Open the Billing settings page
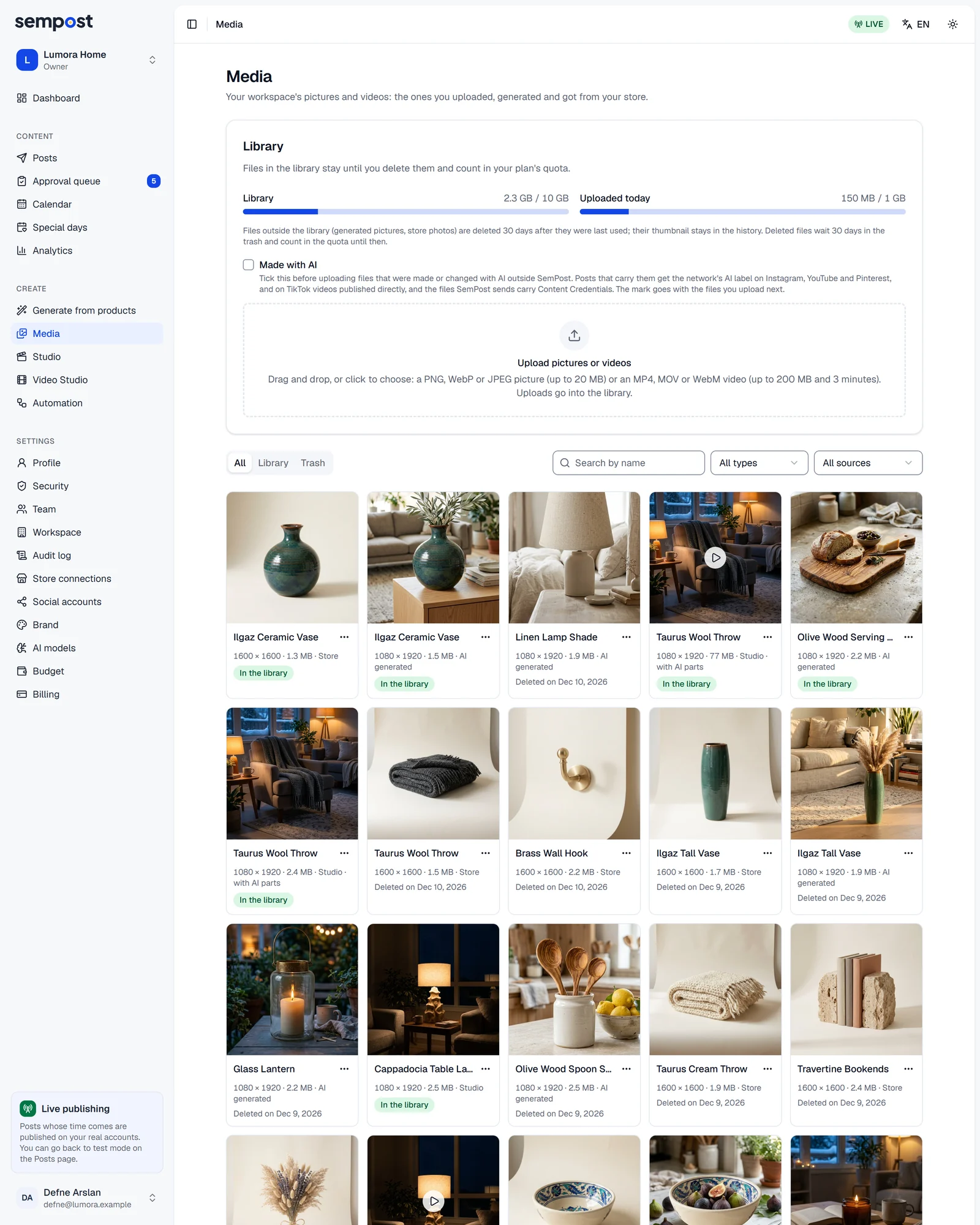The width and height of the screenshot is (980, 1225). click(x=87, y=695)
